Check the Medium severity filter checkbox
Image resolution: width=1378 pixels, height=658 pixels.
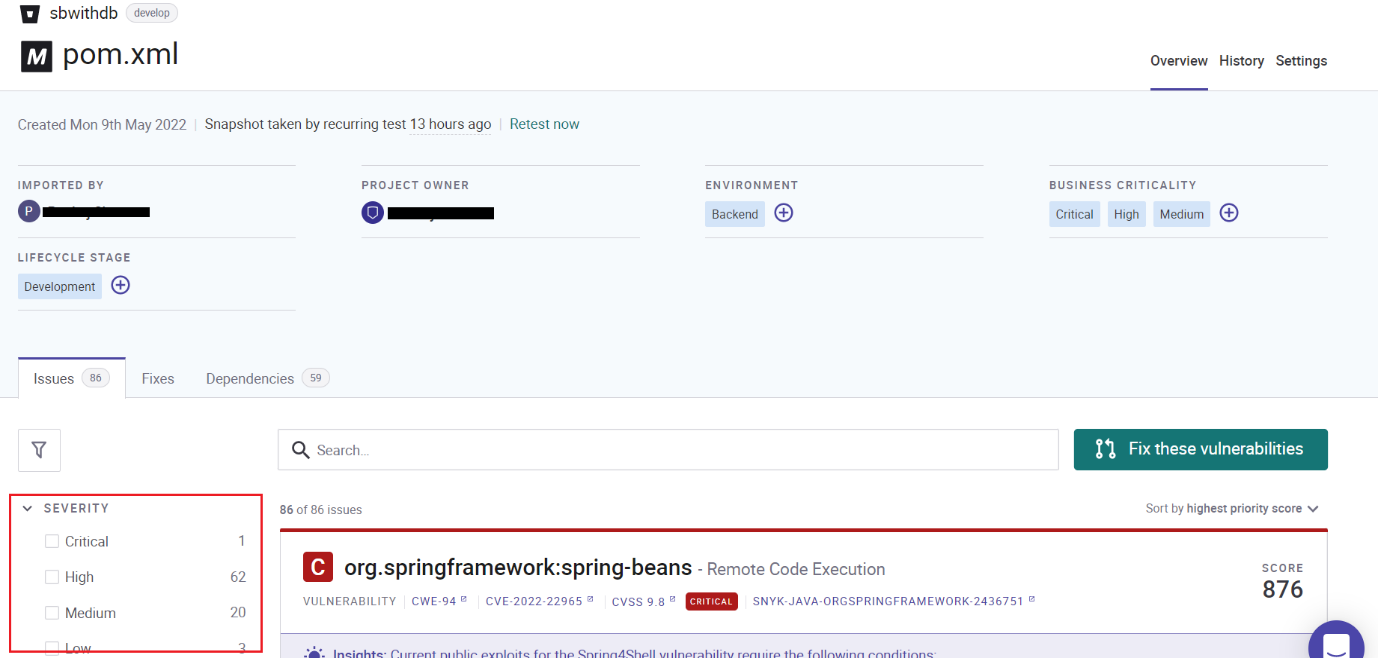pyautogui.click(x=52, y=613)
